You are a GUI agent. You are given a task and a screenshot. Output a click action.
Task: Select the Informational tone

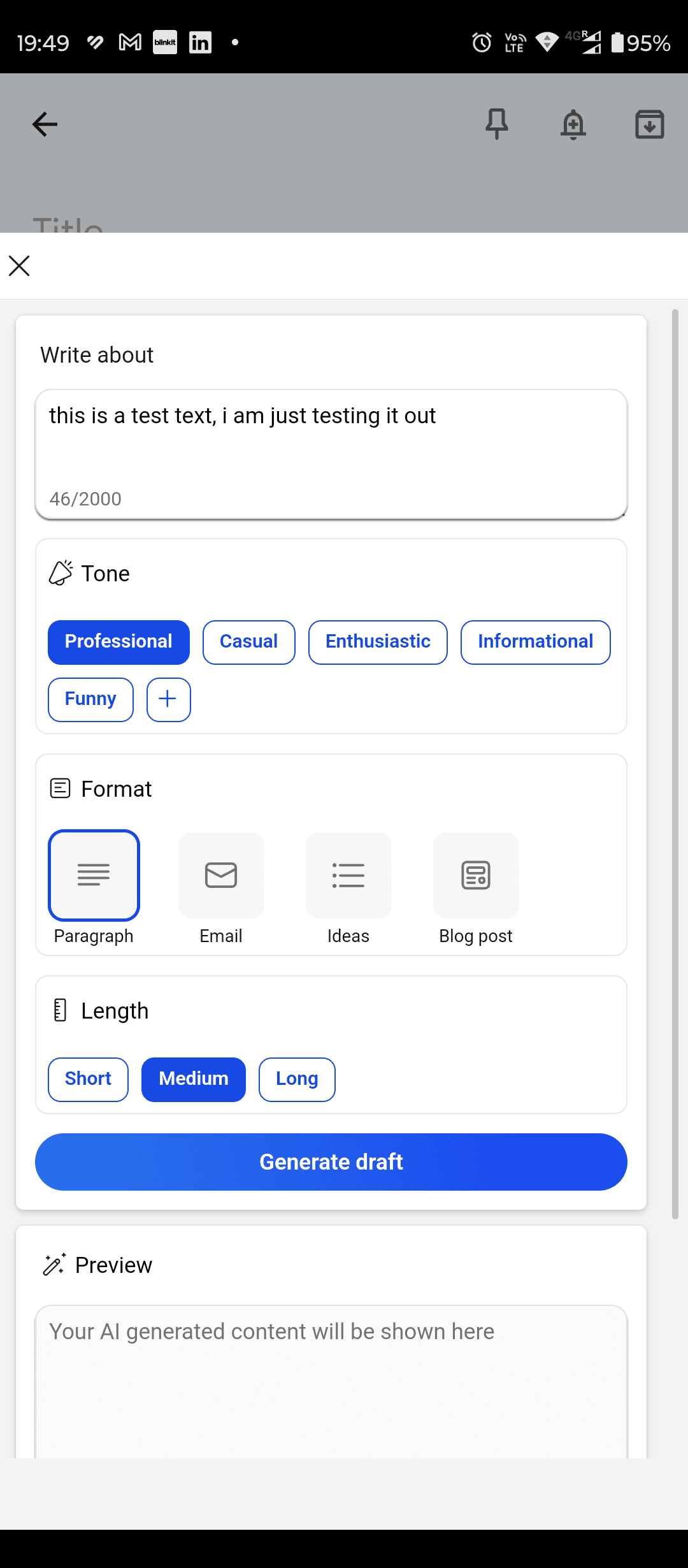(535, 642)
